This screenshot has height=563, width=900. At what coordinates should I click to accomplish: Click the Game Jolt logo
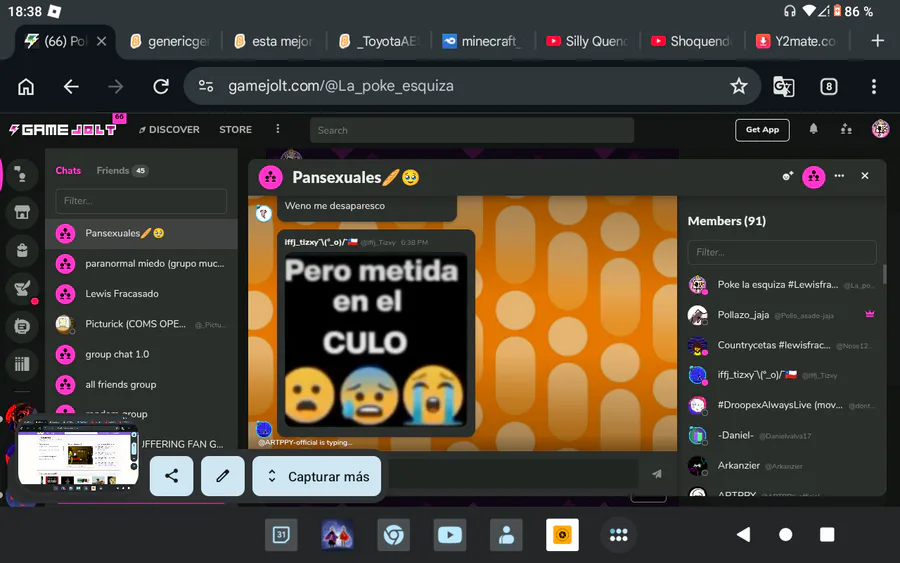pos(63,130)
